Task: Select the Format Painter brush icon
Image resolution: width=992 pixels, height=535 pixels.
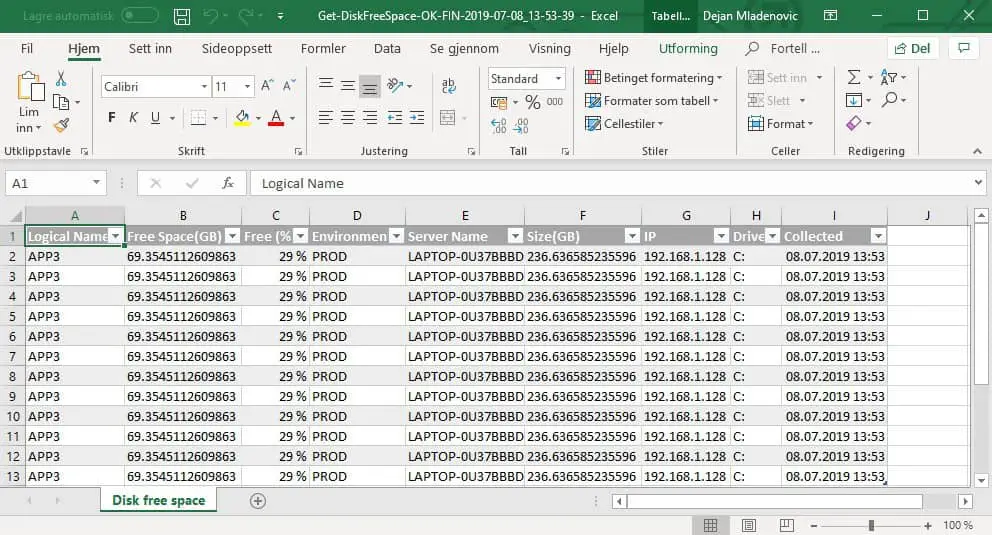Action: (x=61, y=125)
